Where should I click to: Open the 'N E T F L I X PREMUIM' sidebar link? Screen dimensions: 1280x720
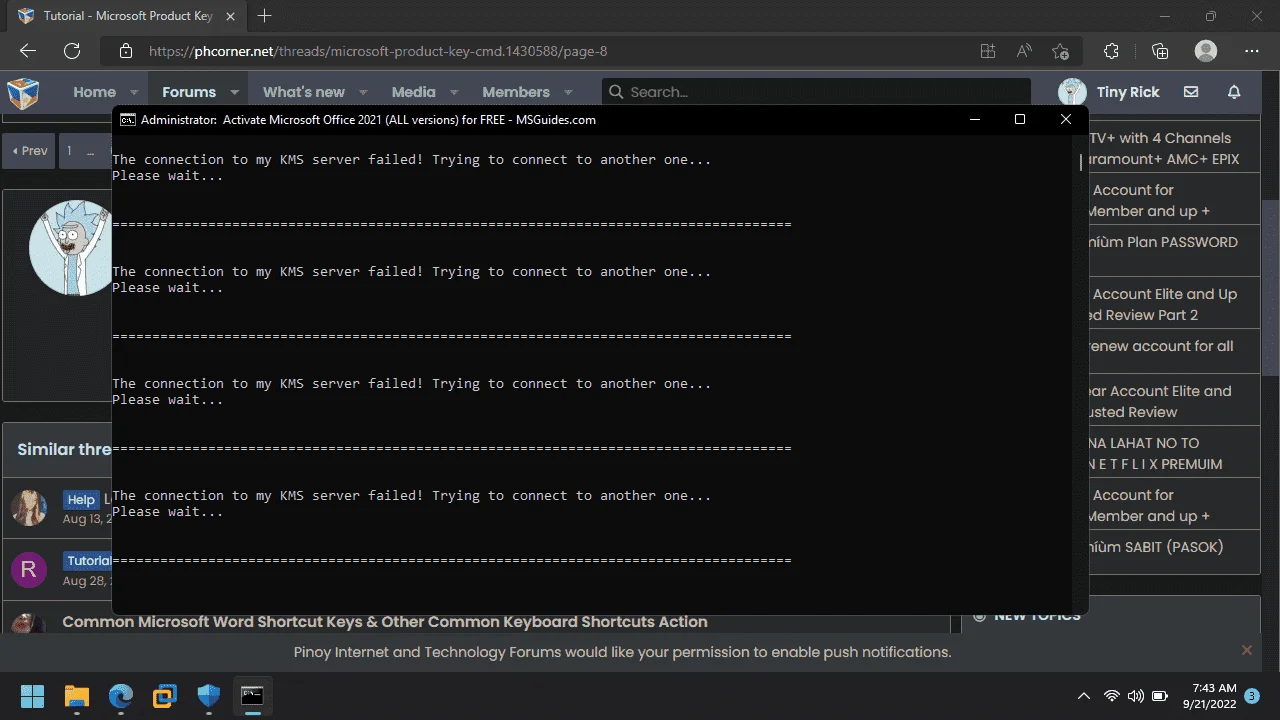click(x=1155, y=464)
